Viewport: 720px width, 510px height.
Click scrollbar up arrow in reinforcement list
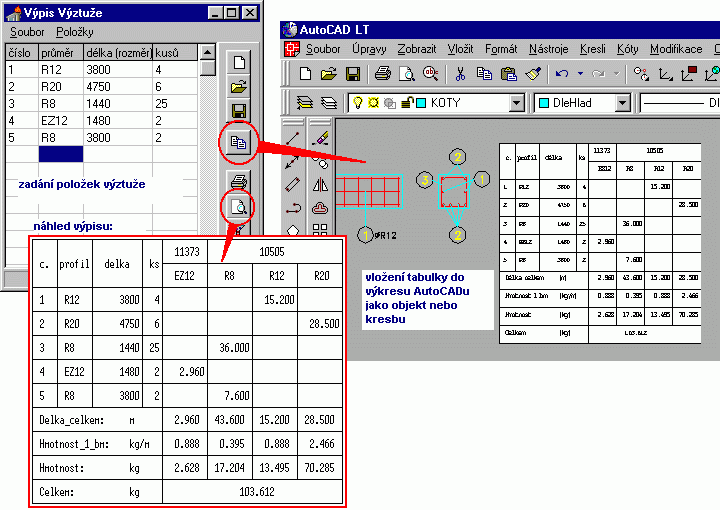[208, 52]
